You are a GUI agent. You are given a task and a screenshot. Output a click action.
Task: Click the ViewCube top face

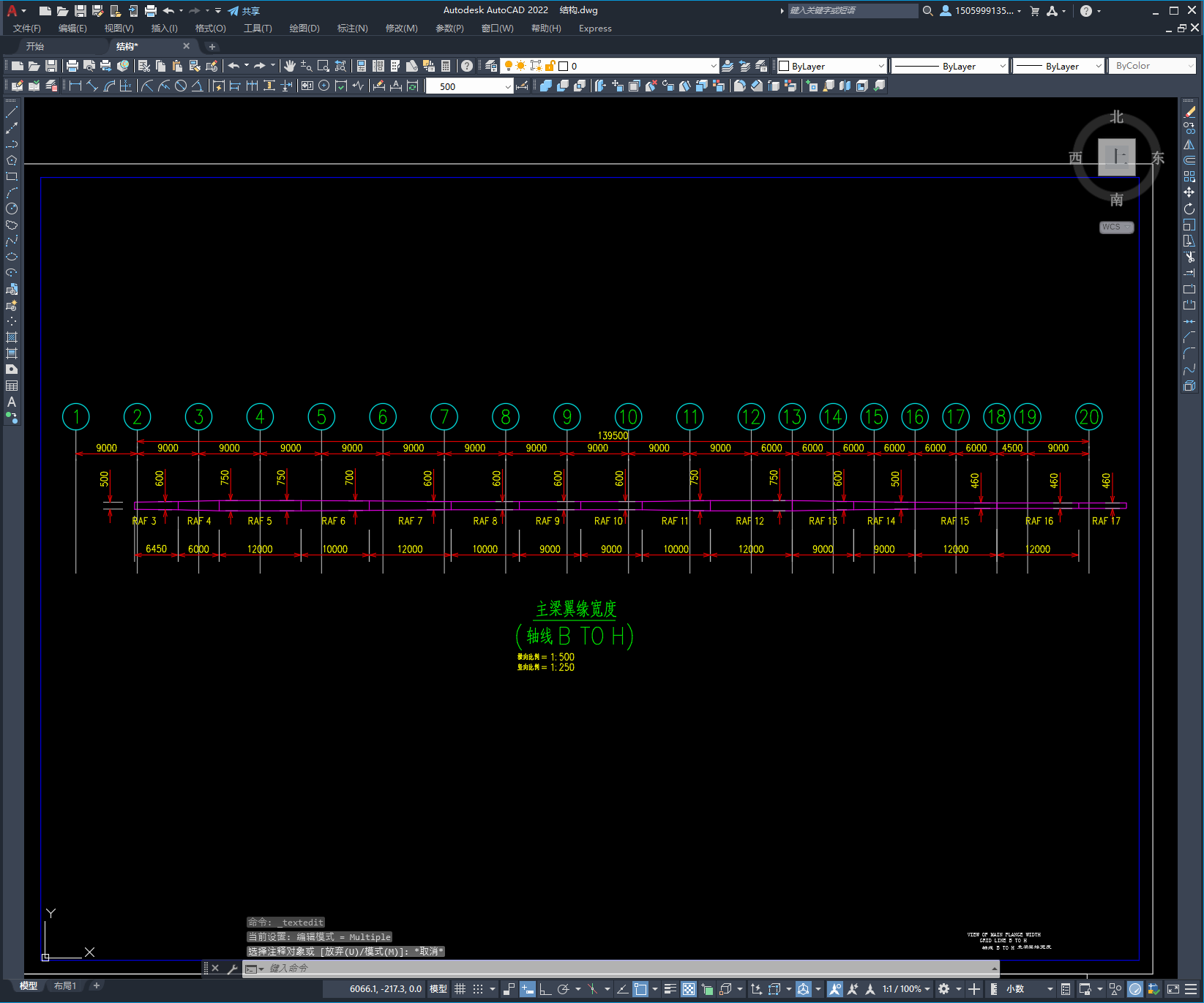point(1116,156)
